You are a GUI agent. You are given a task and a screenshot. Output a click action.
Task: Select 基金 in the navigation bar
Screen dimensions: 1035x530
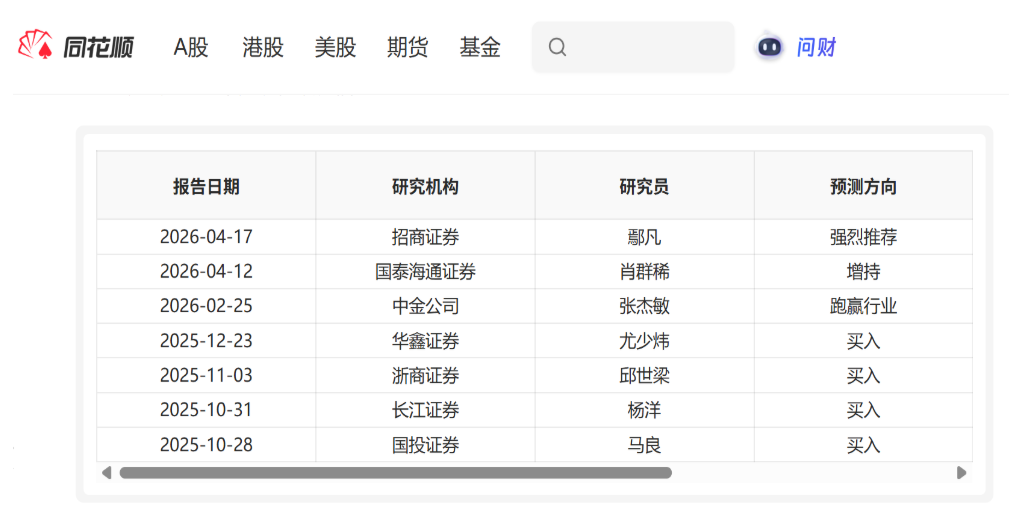click(x=480, y=47)
